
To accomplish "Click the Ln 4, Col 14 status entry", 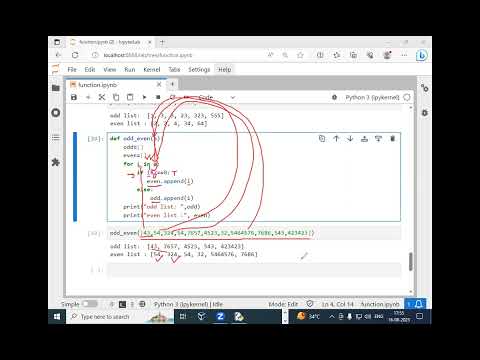I will (x=337, y=304).
